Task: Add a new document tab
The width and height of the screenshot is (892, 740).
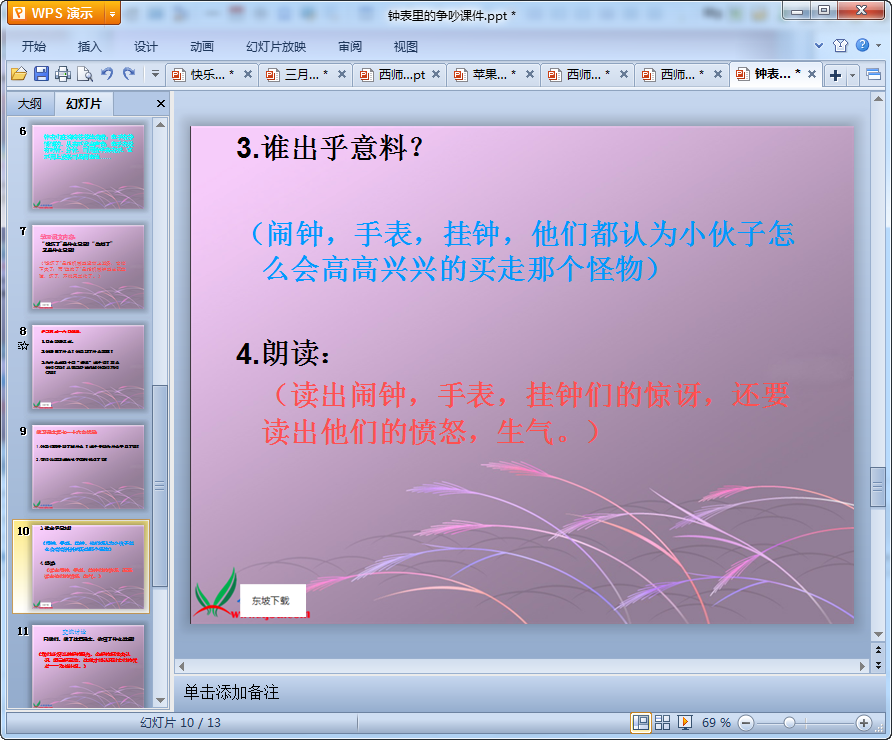Action: coord(835,75)
